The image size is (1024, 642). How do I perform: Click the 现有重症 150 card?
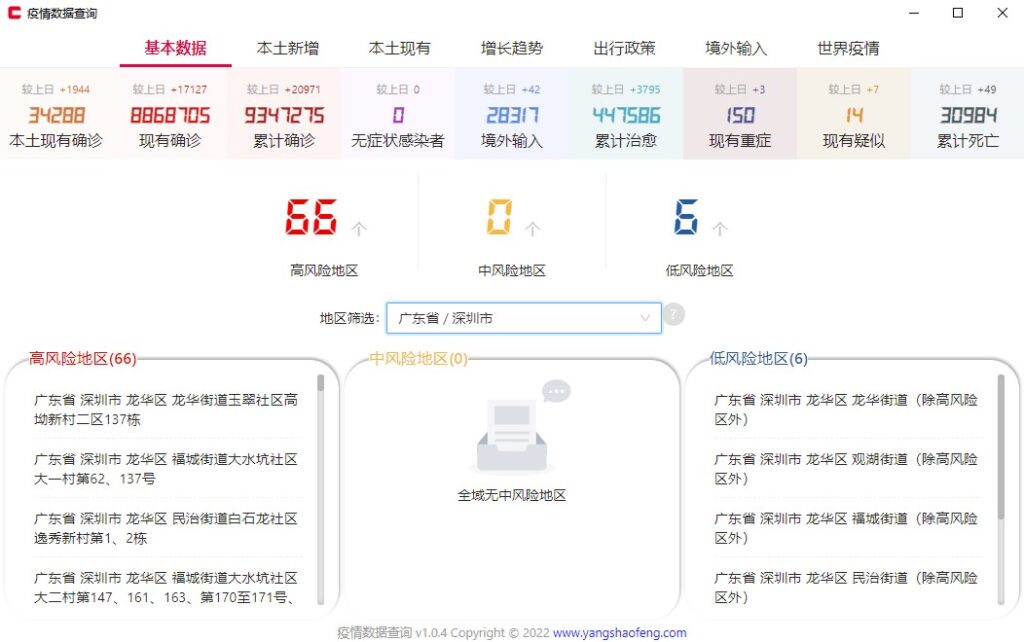click(x=740, y=114)
